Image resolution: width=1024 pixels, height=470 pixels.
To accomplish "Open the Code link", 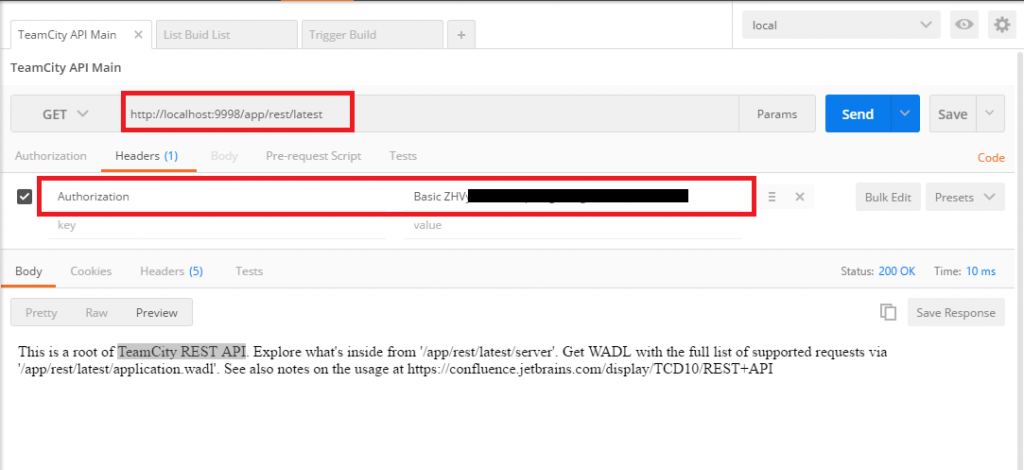I will point(991,157).
